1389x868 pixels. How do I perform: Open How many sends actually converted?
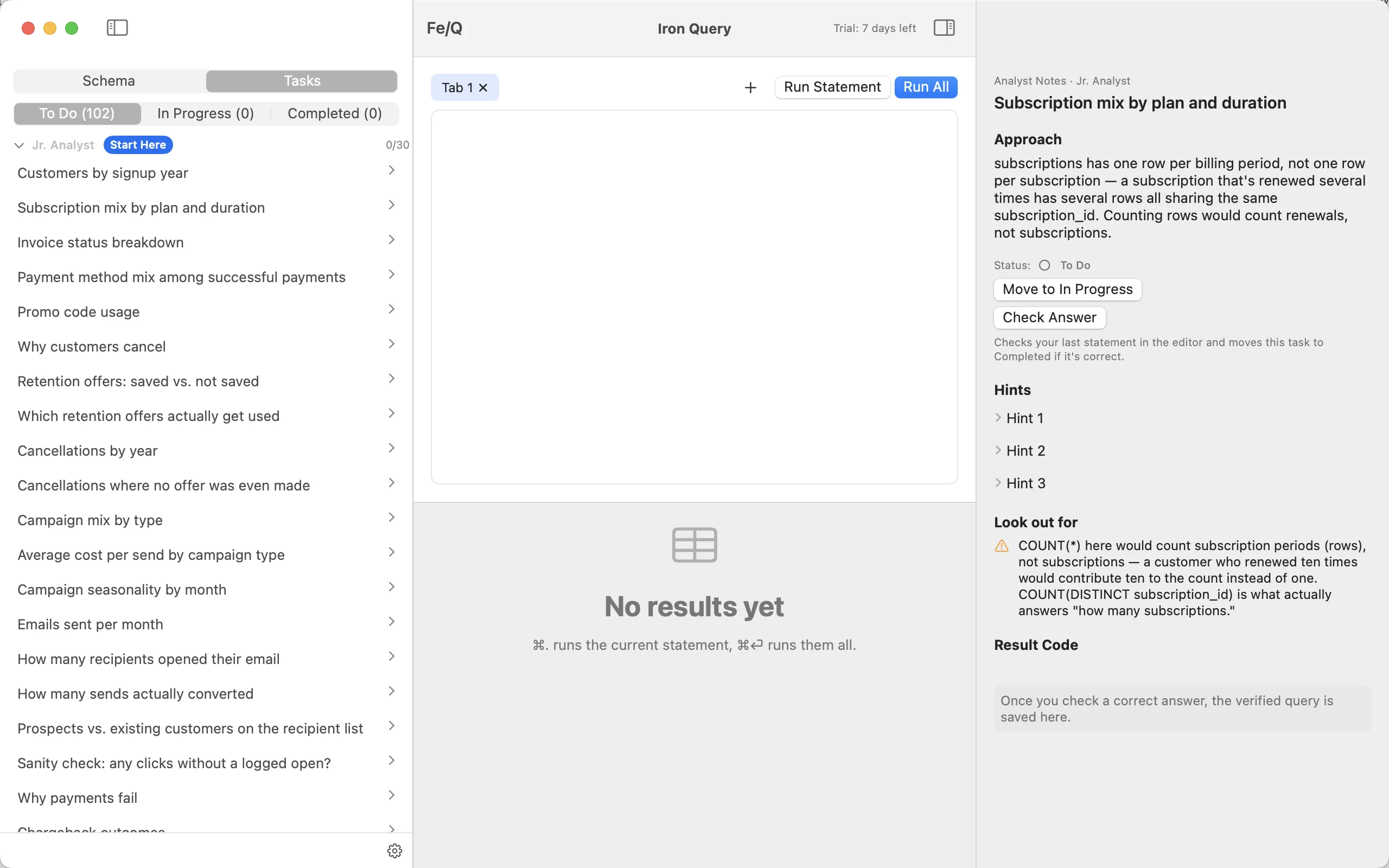[207, 693]
